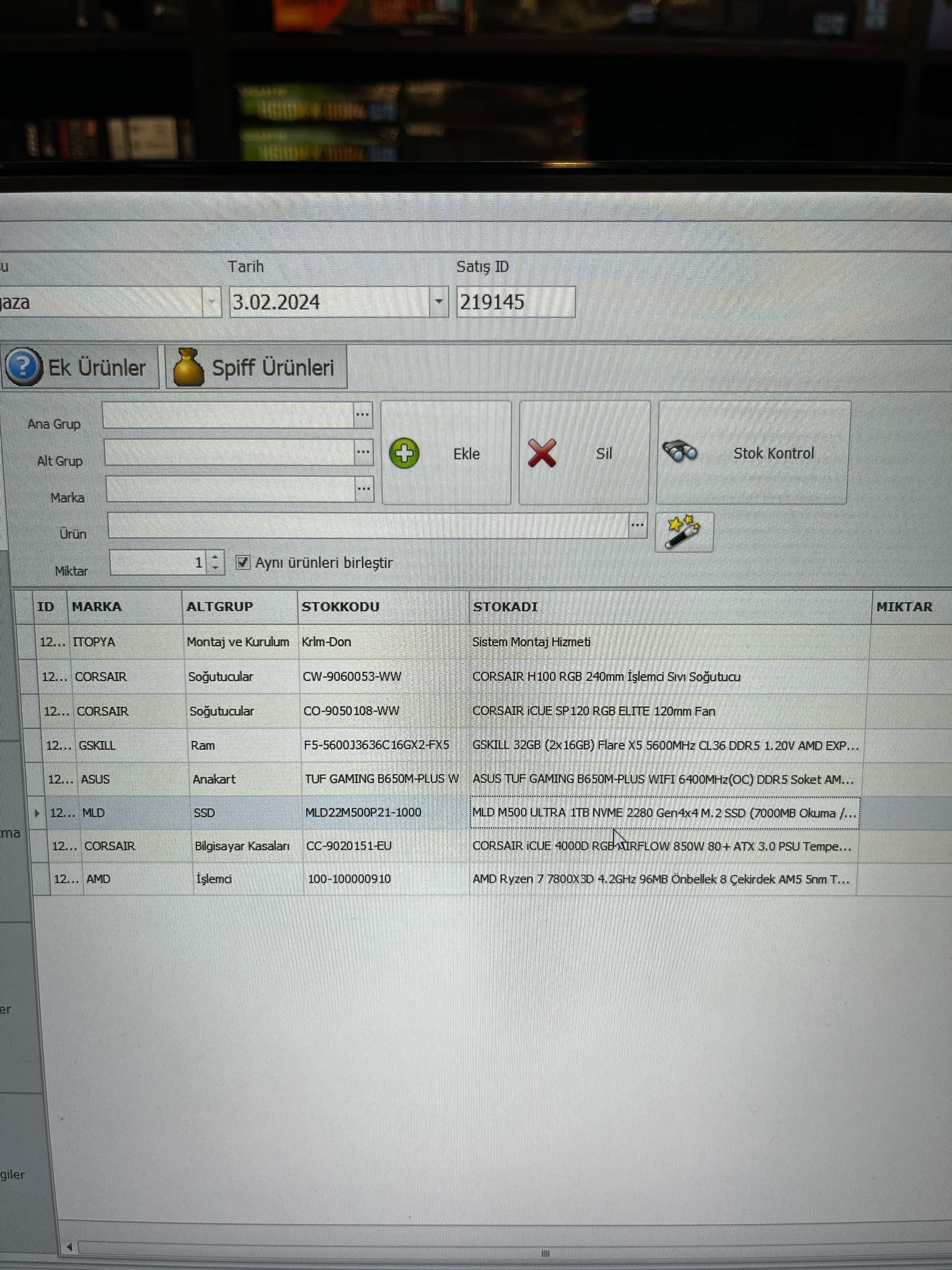952x1270 pixels.
Task: Click stock code F5-5600J3636C16GX2-FX5
Action: click(377, 745)
